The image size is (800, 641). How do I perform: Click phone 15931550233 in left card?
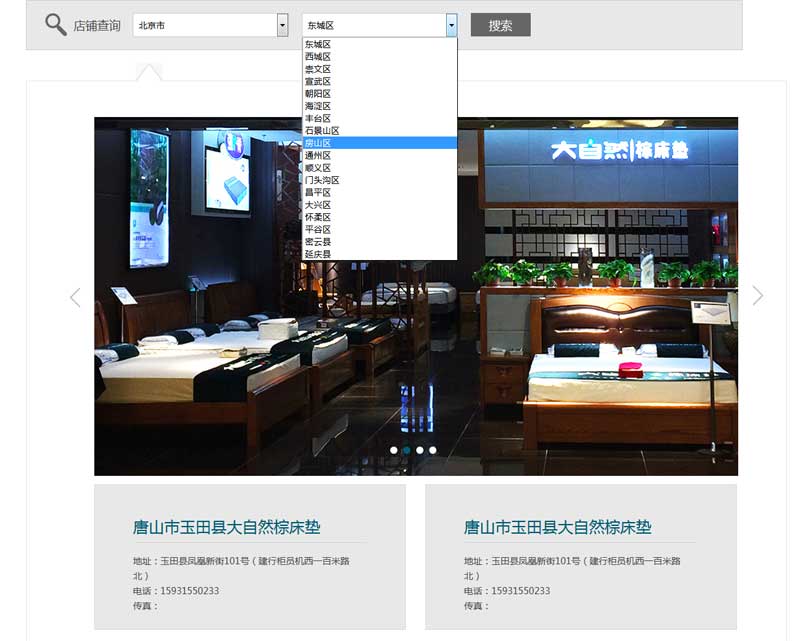(x=190, y=590)
